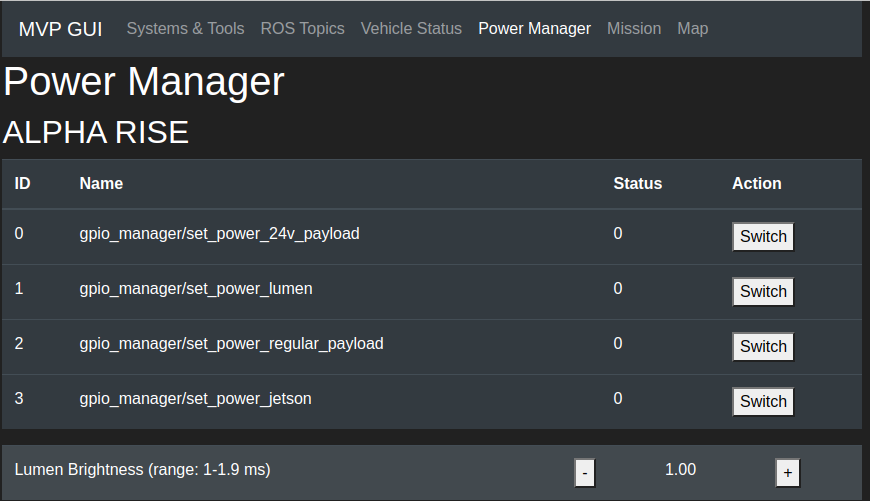
Task: Click the Lumen Brightness value 1.00
Action: pyautogui.click(x=680, y=470)
